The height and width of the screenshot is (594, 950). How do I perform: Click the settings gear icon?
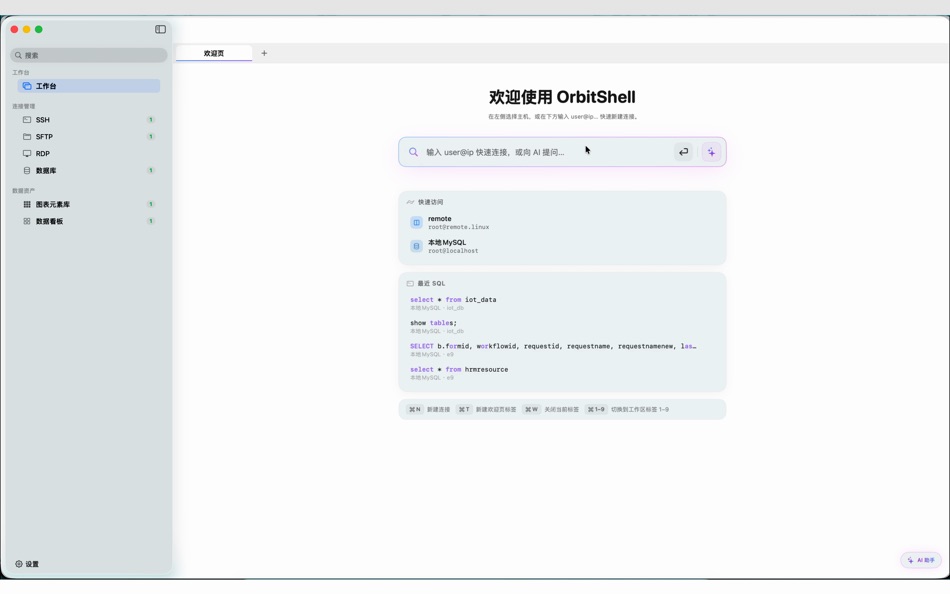pyautogui.click(x=19, y=564)
